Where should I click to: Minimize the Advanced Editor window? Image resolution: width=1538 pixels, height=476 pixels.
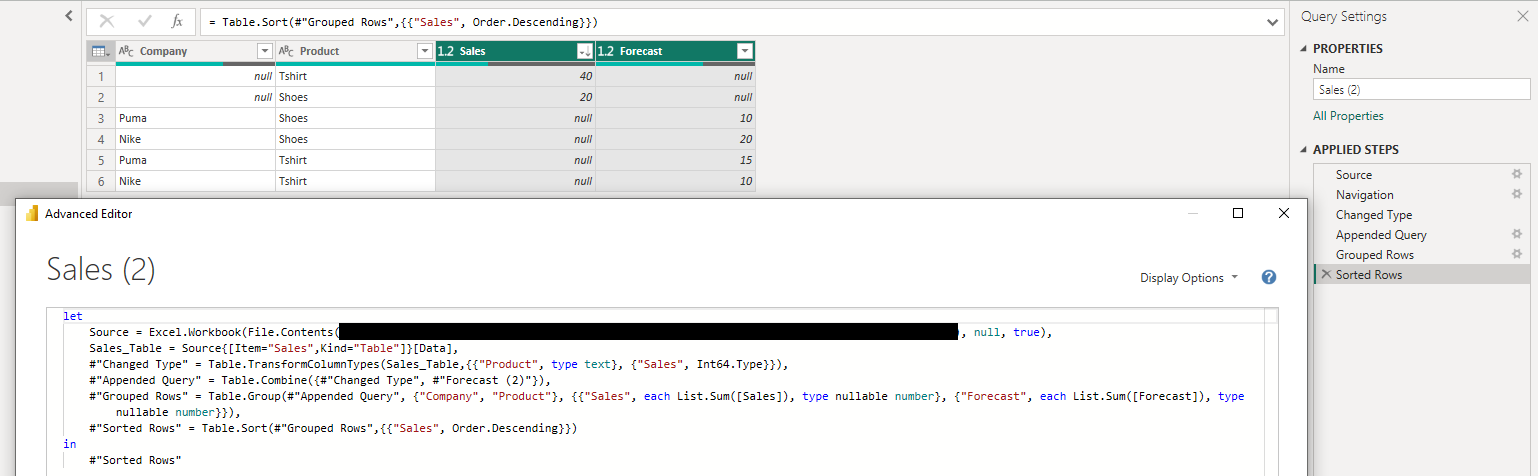click(1193, 213)
